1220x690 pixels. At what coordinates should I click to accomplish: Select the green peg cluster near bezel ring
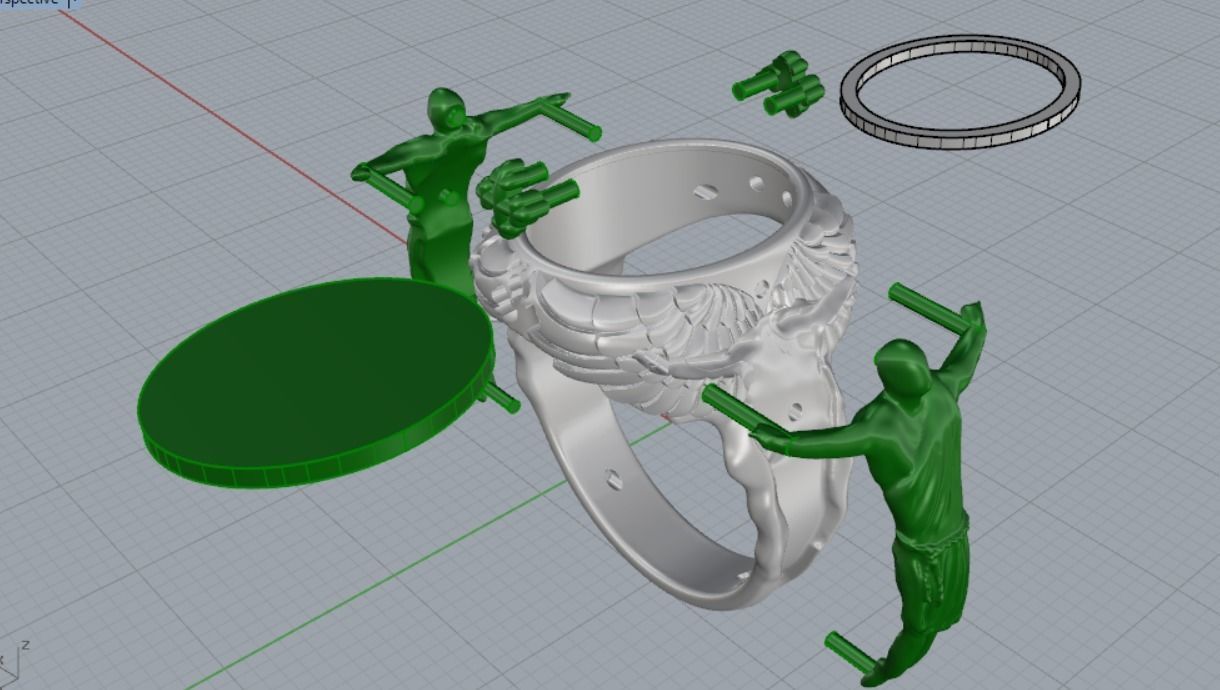(780, 85)
